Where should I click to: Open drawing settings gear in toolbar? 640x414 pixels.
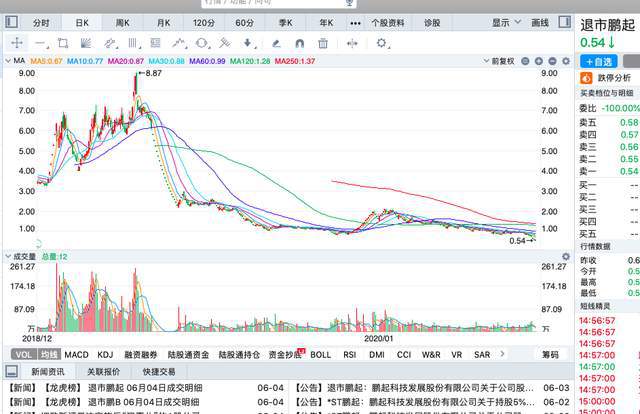[382, 43]
